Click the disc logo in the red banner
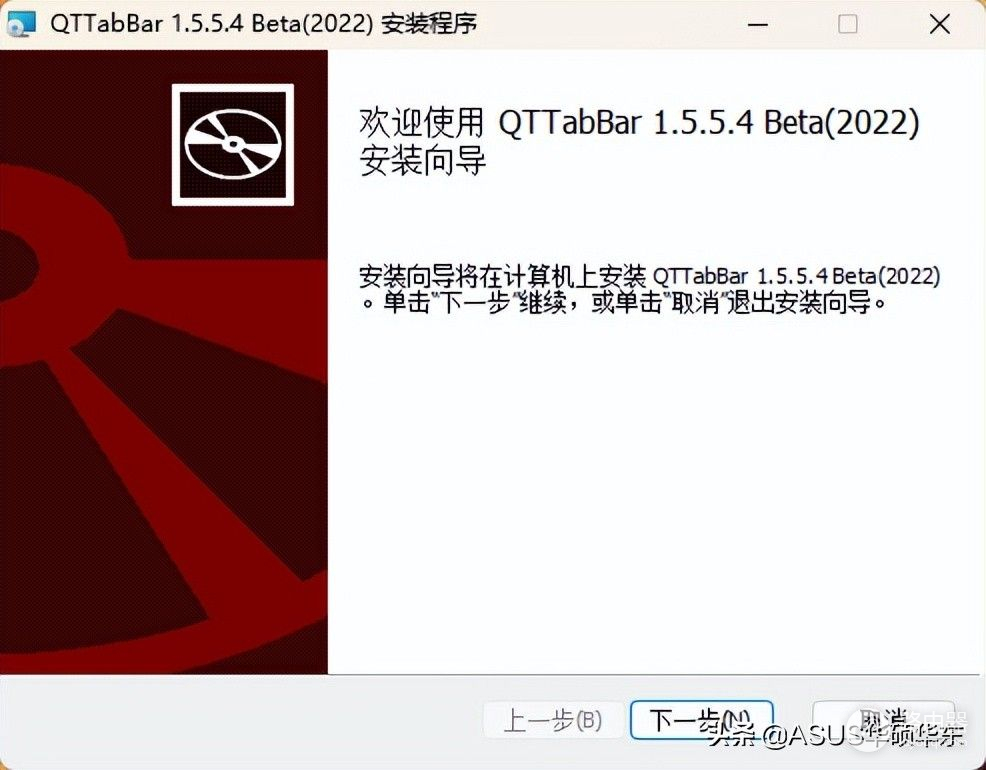Screen dimensions: 986x770 click(233, 145)
